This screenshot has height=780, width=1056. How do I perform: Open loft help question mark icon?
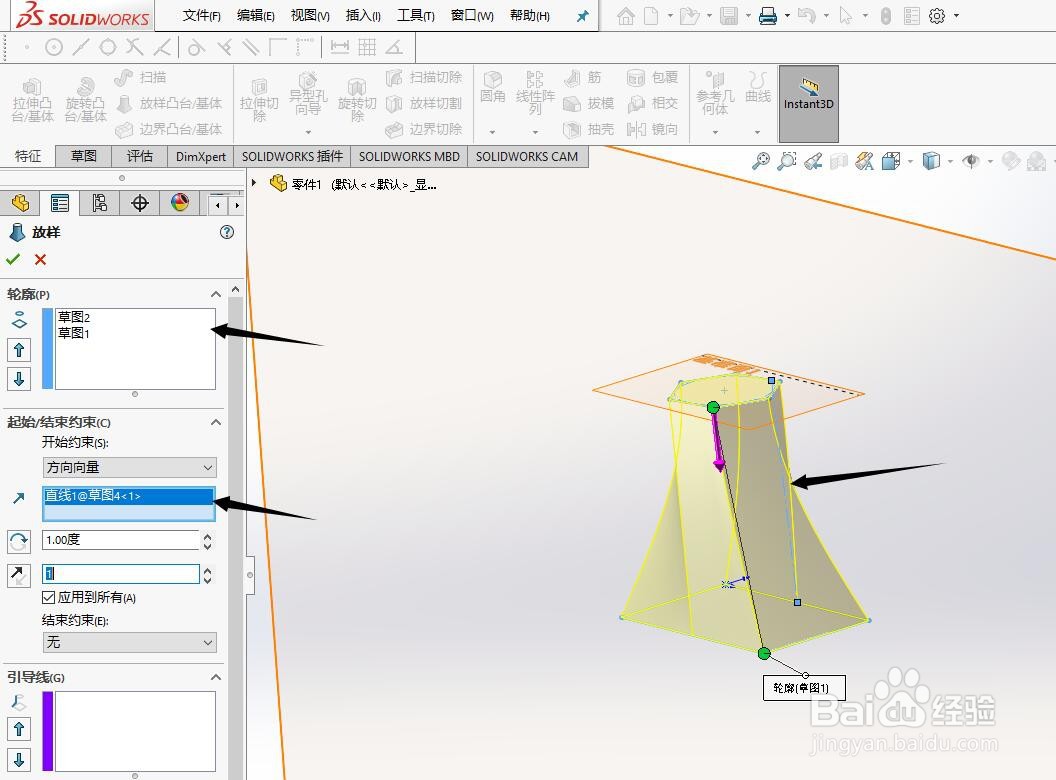click(227, 232)
